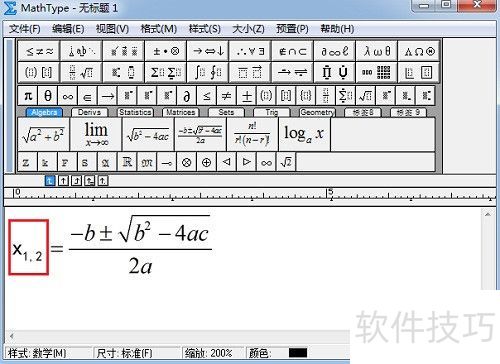
Task: Open the 格式(M) menu
Action: [x=158, y=29]
